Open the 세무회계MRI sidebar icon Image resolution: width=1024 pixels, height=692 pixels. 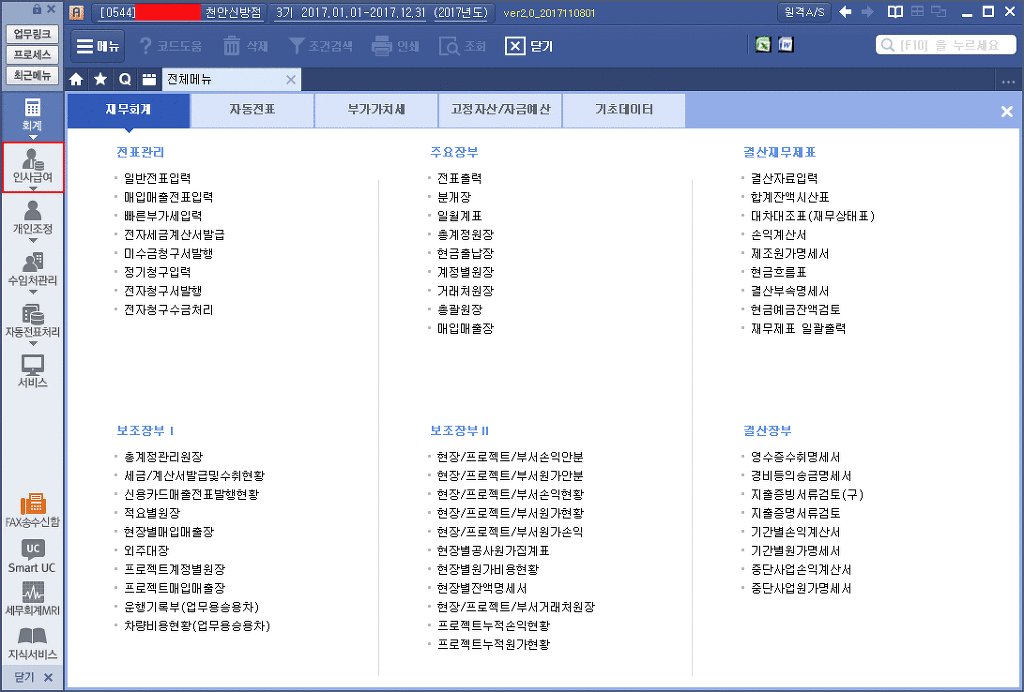(x=33, y=598)
